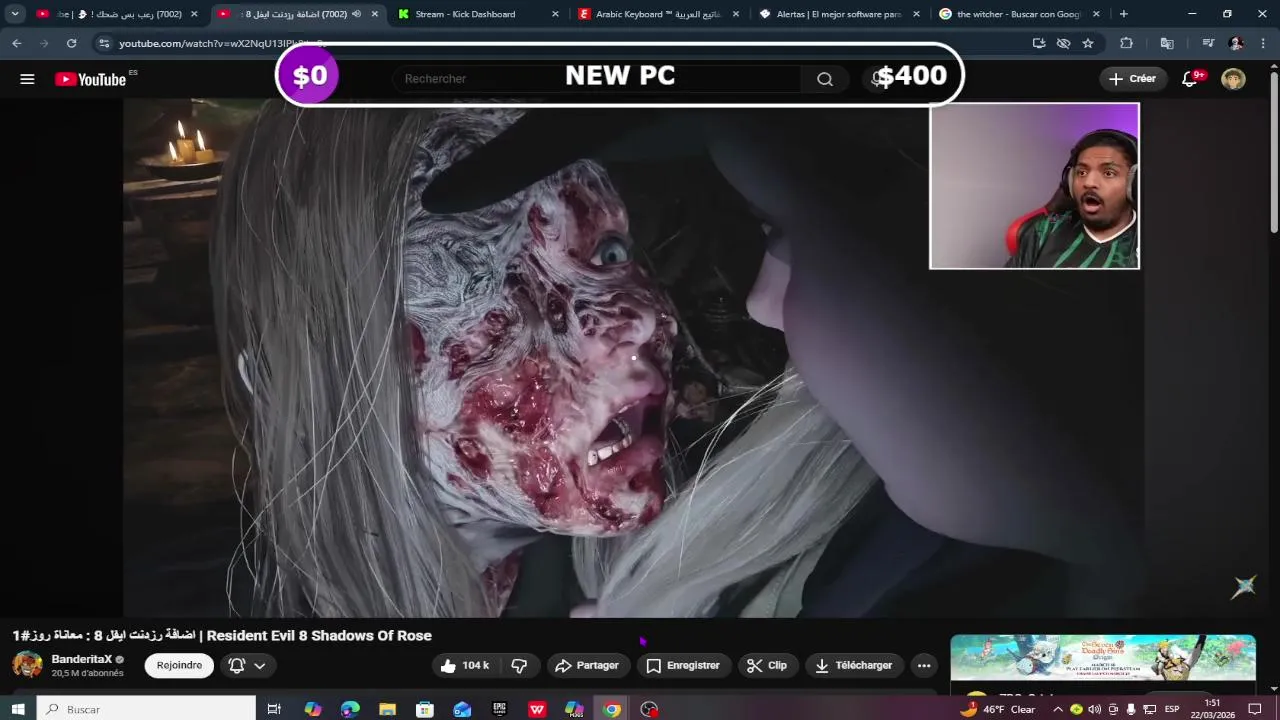Screen dimensions: 1280x720
Task: Click Rejoindre join button
Action: [179, 665]
